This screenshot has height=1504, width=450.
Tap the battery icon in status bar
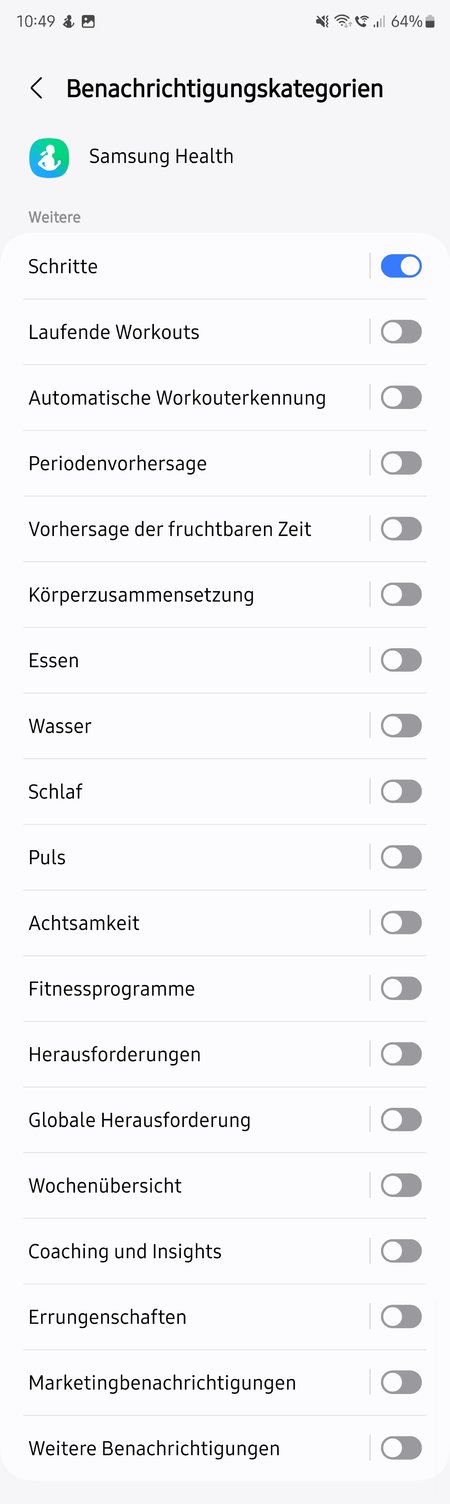430,21
